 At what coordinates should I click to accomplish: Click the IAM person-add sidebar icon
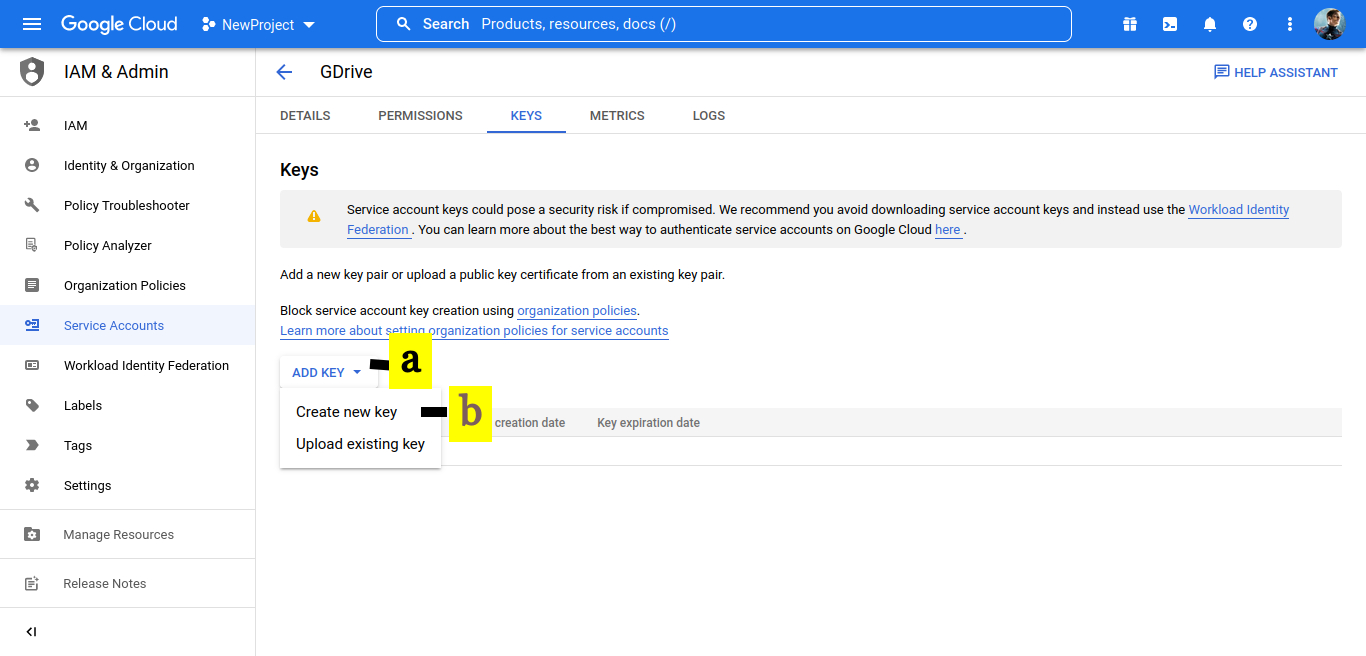[x=32, y=125]
